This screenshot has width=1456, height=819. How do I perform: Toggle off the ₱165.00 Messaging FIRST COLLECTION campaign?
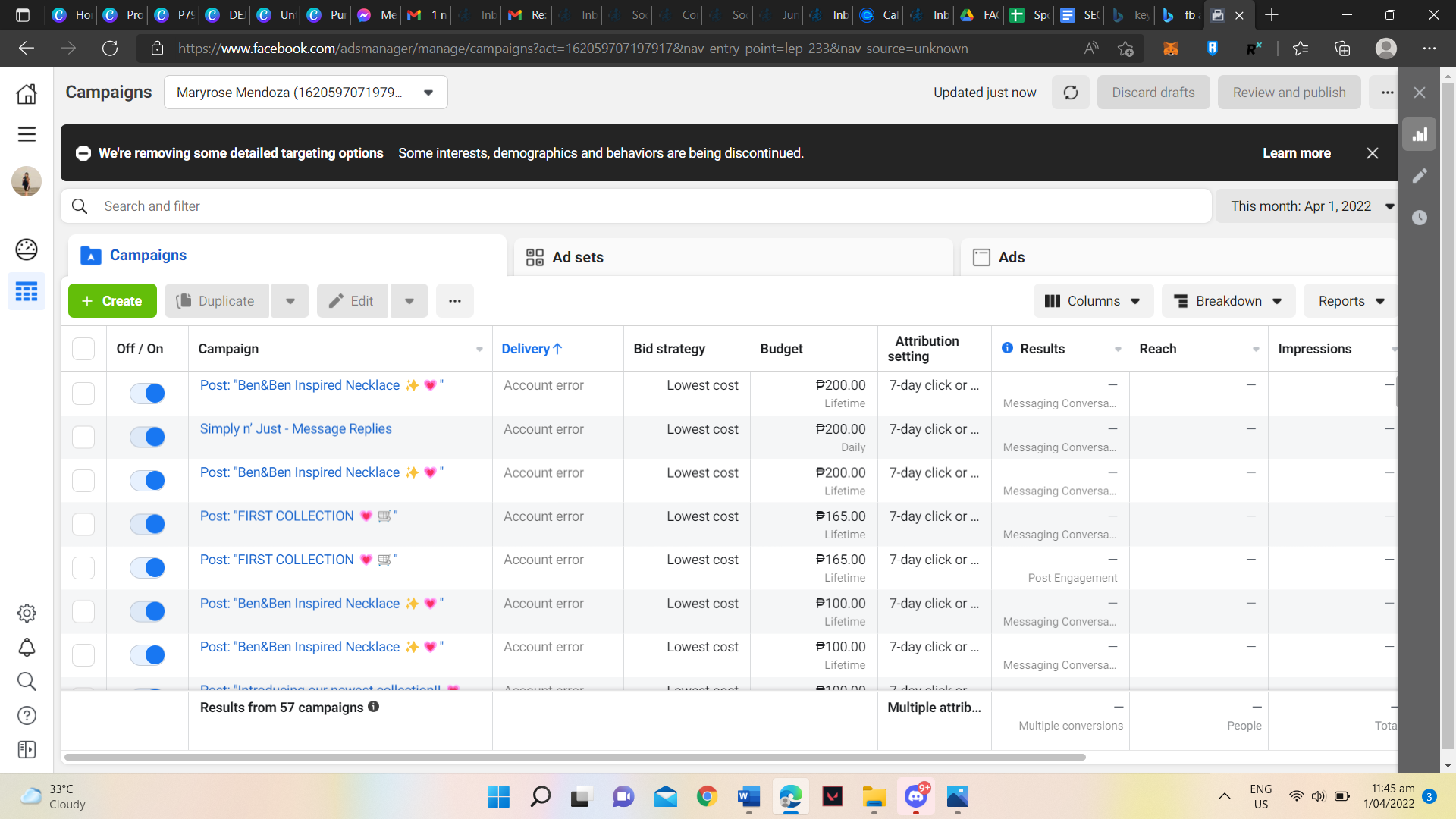click(147, 524)
